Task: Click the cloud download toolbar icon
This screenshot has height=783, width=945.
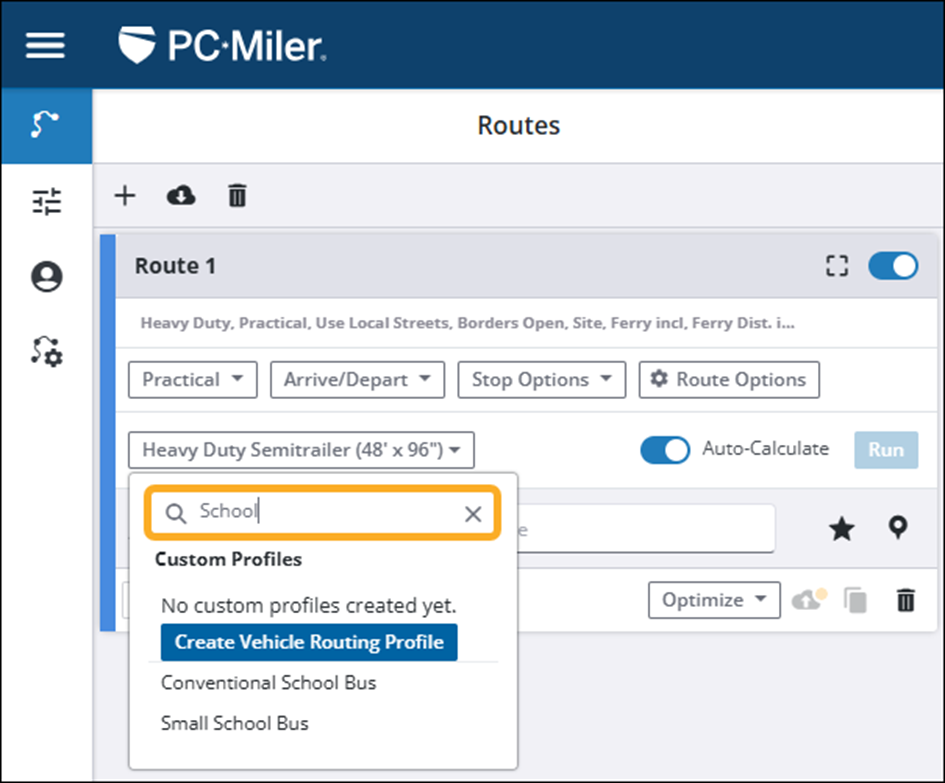Action: pyautogui.click(x=181, y=196)
